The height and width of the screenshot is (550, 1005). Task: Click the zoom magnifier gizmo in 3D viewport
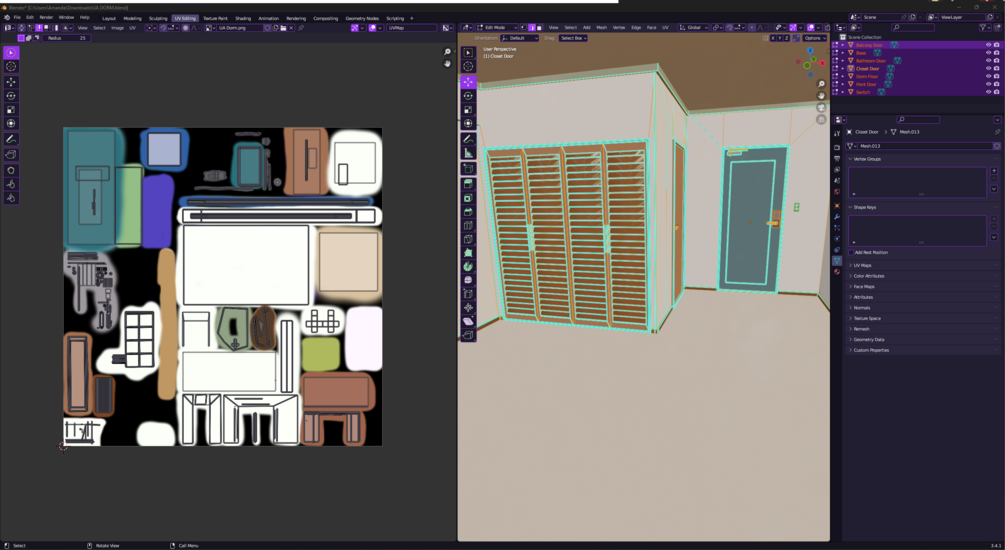(x=821, y=84)
